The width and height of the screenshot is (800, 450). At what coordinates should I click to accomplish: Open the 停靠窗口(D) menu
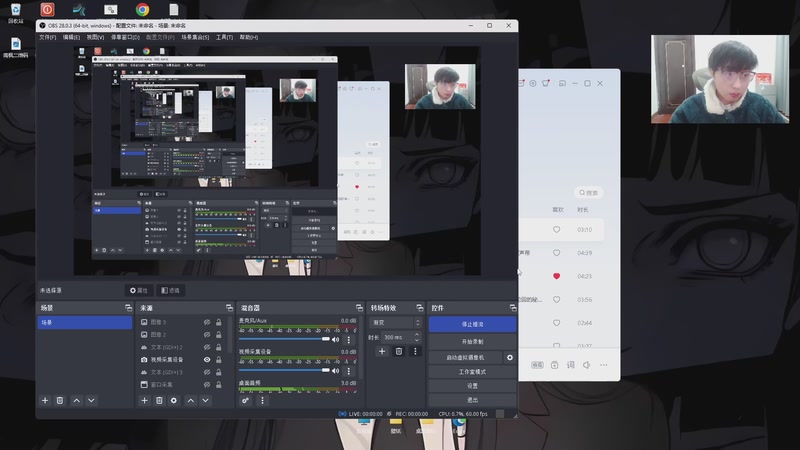point(125,37)
